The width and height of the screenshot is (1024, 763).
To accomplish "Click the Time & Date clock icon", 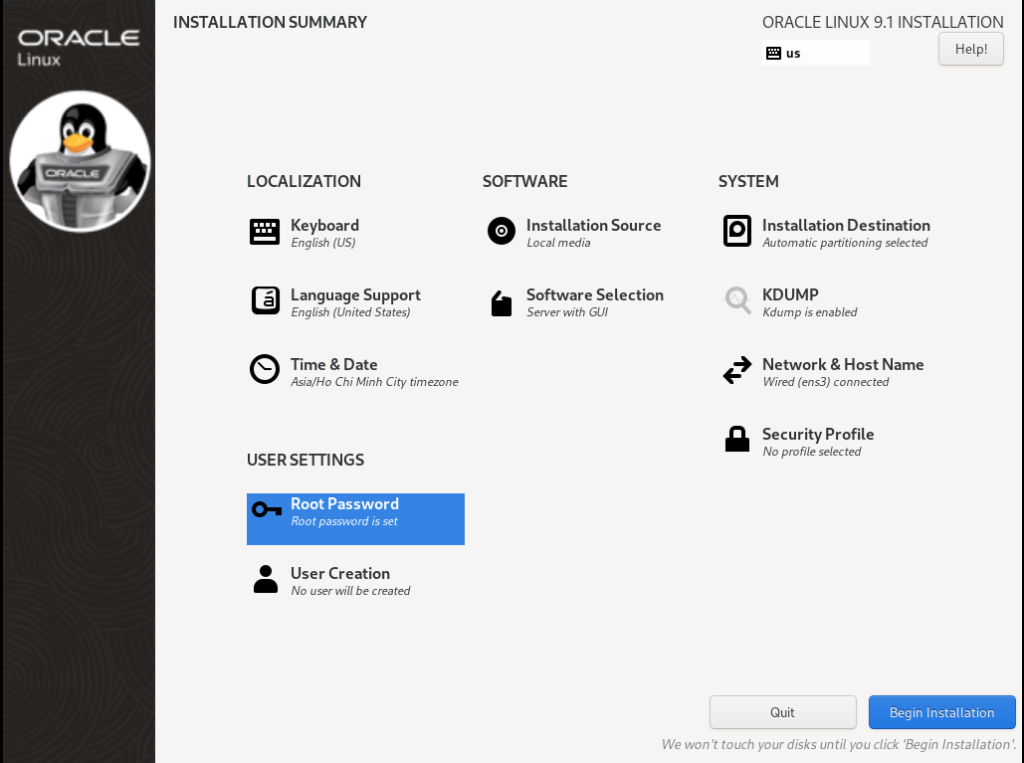I will click(x=265, y=370).
